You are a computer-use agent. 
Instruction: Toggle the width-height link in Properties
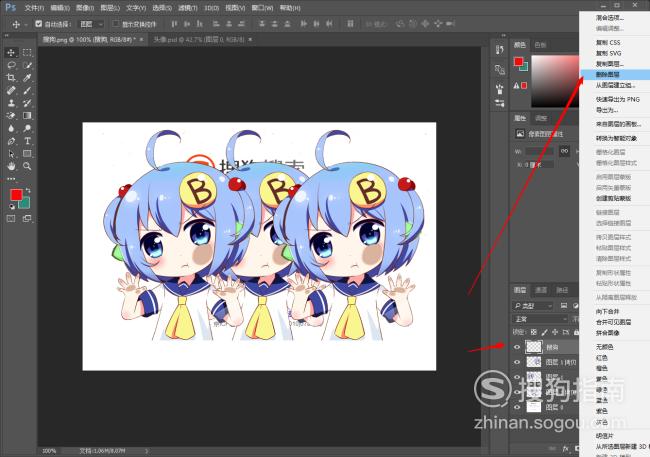coord(564,151)
